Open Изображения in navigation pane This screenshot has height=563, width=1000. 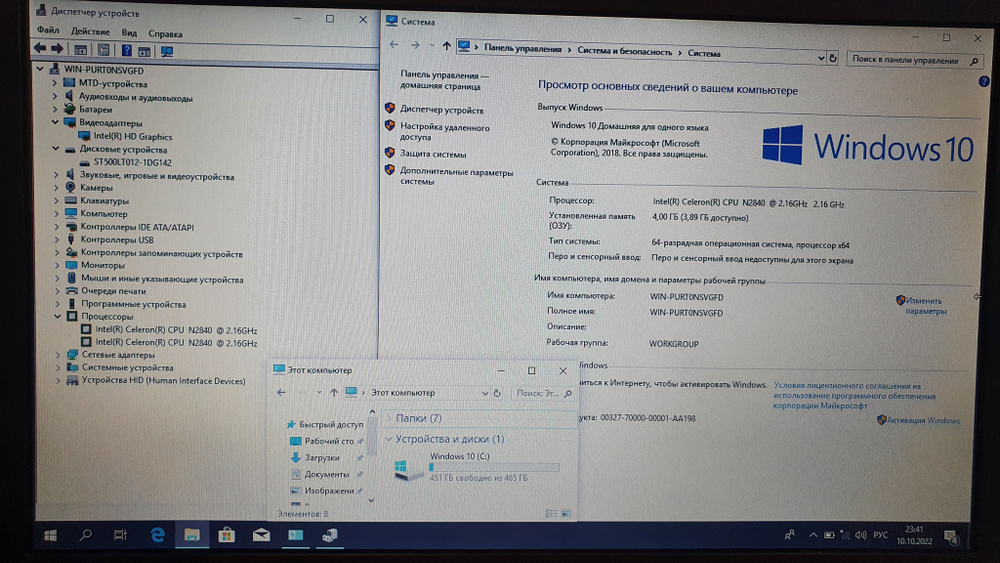coord(328,490)
